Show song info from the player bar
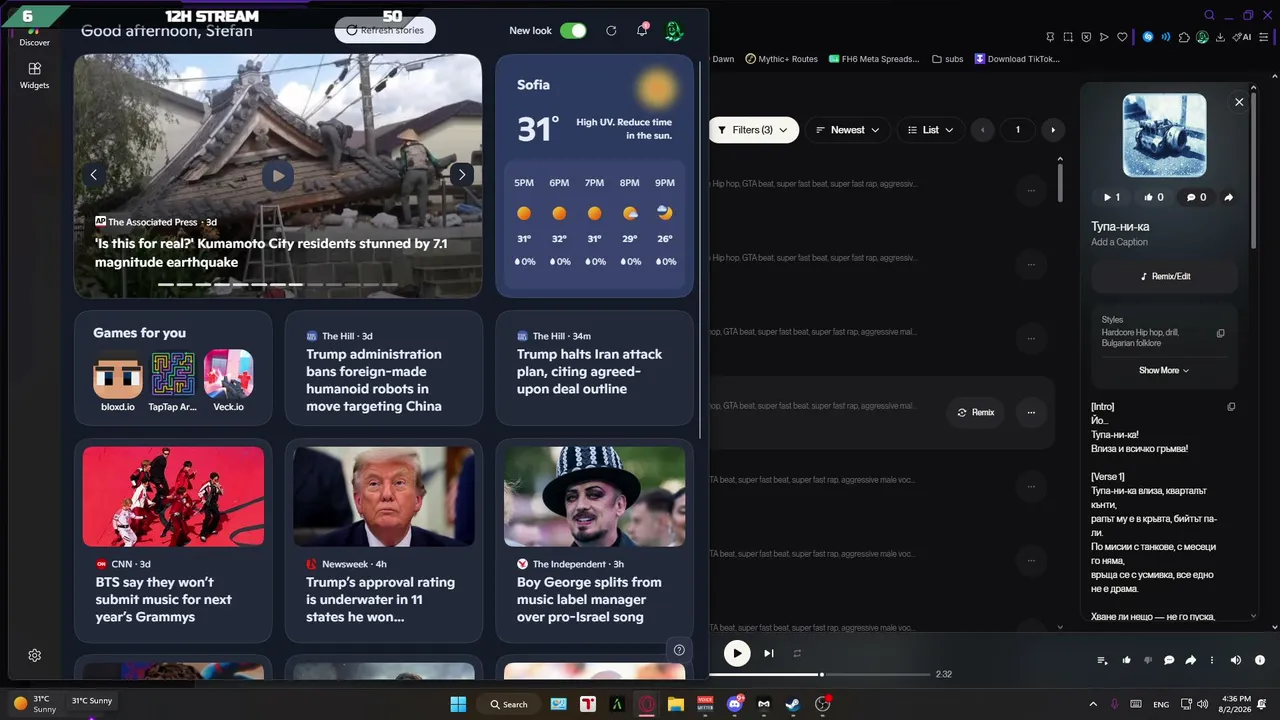Screen dimensions: 1280x720 click(1259, 660)
